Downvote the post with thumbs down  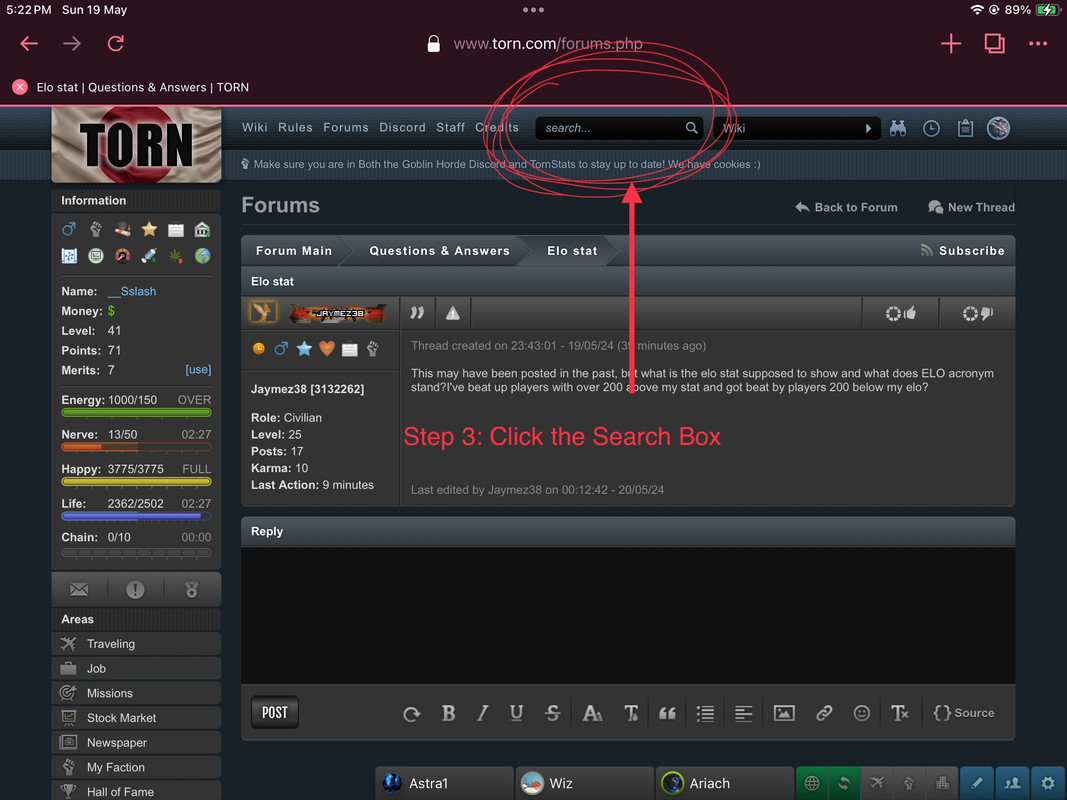(x=977, y=313)
